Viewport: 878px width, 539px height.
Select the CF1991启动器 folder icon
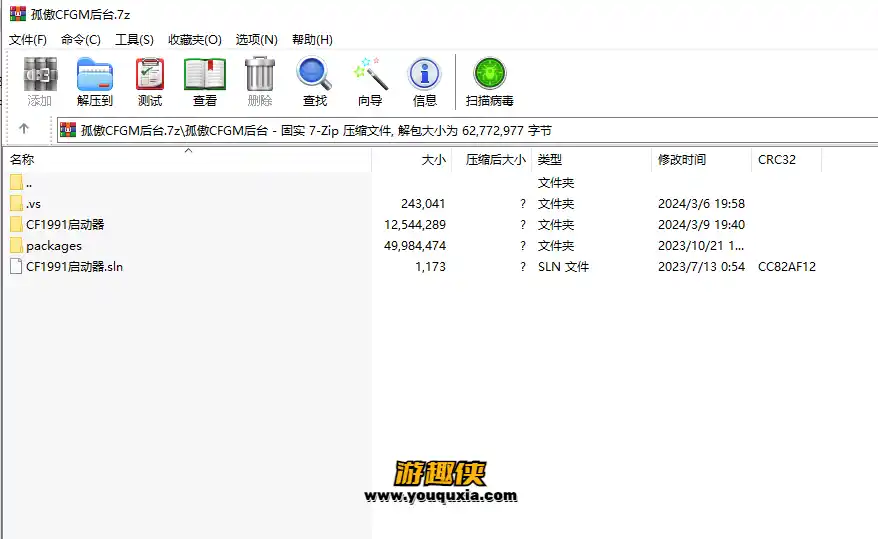(x=16, y=224)
